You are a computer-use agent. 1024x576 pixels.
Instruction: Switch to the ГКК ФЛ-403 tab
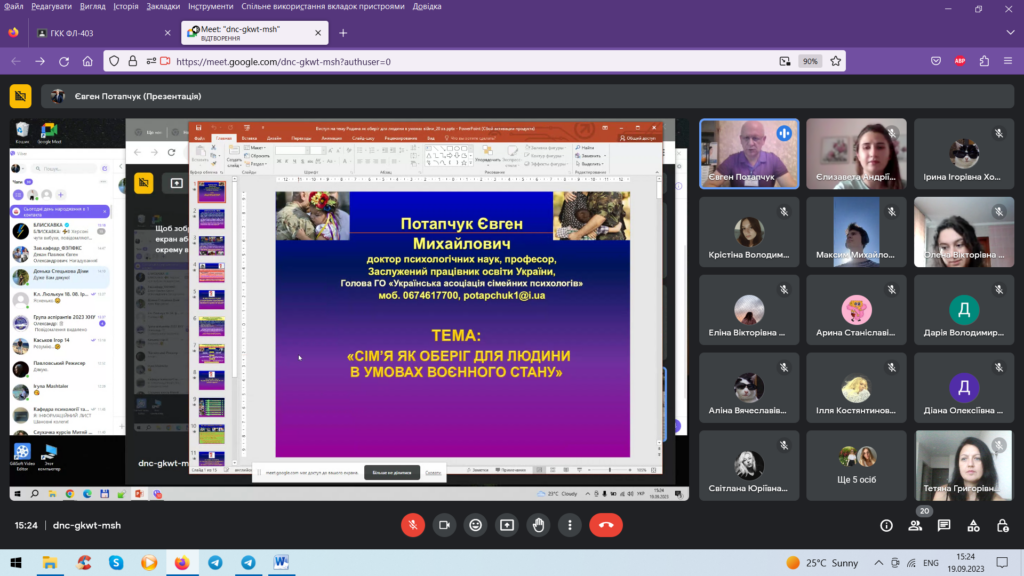[x=100, y=32]
